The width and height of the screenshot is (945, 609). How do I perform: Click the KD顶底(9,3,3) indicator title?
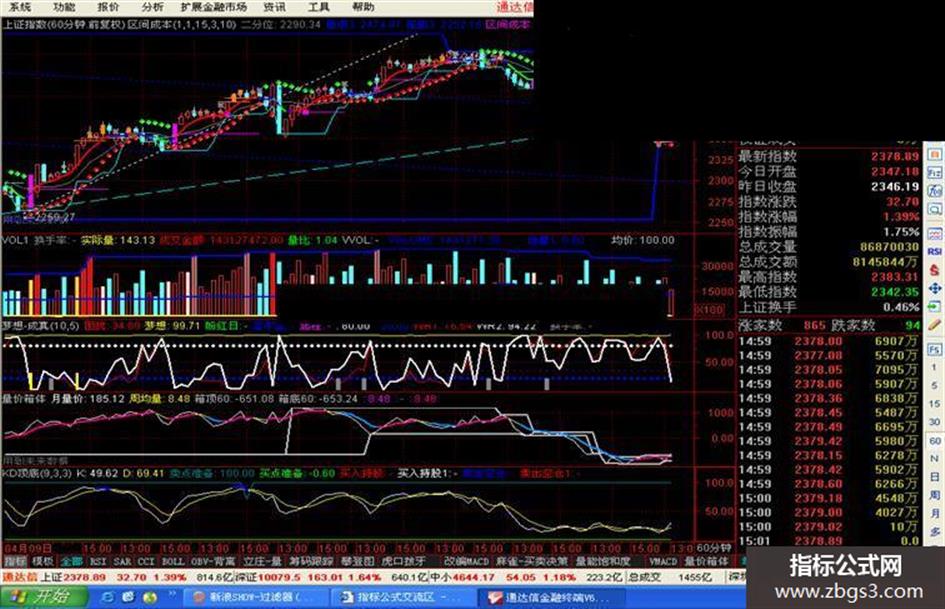tap(36, 473)
